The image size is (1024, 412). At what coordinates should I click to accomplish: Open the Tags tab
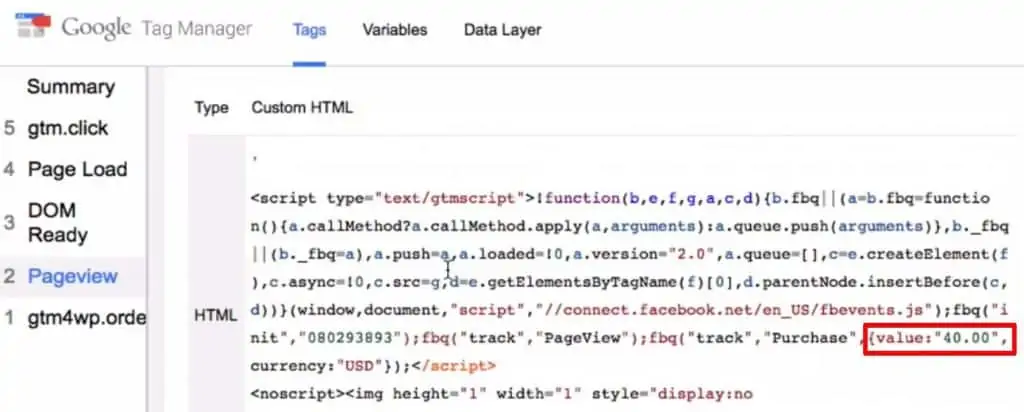click(310, 29)
